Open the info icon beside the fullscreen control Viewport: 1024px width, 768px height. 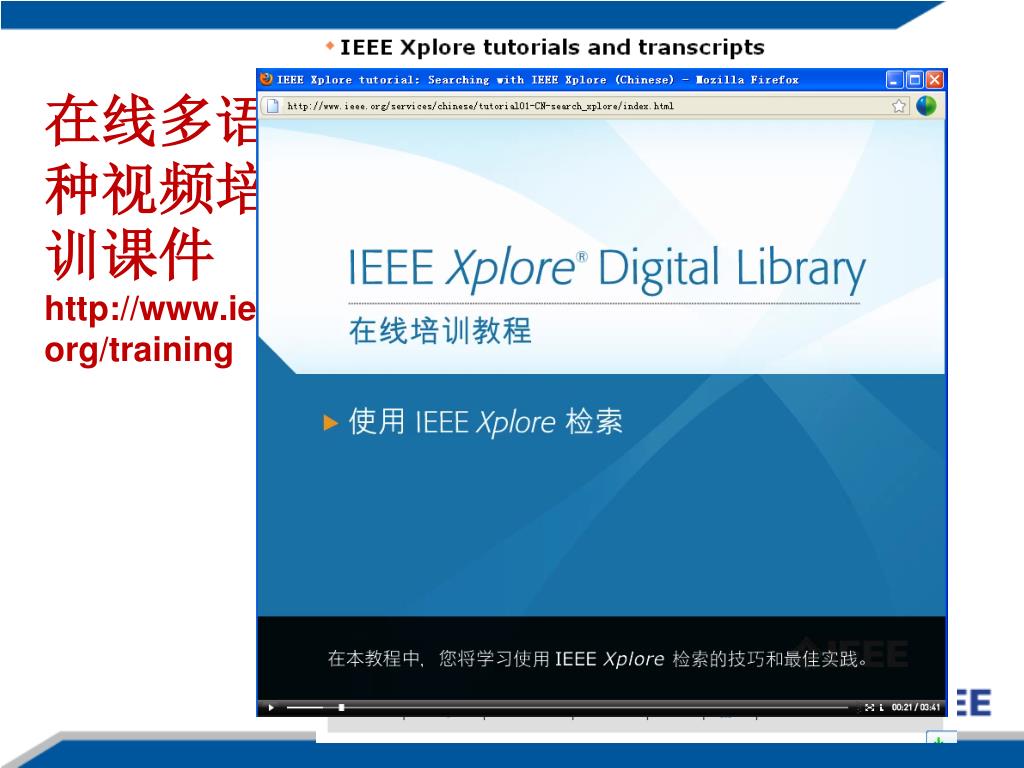coord(881,707)
